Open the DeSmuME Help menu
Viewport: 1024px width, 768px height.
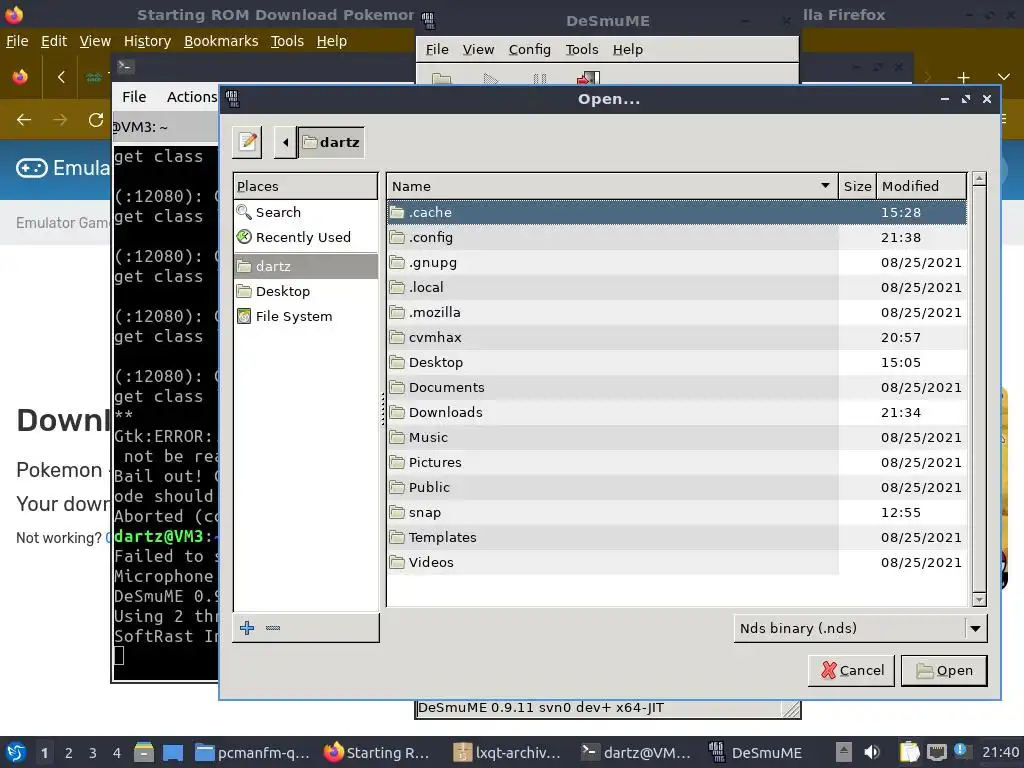pyautogui.click(x=628, y=50)
